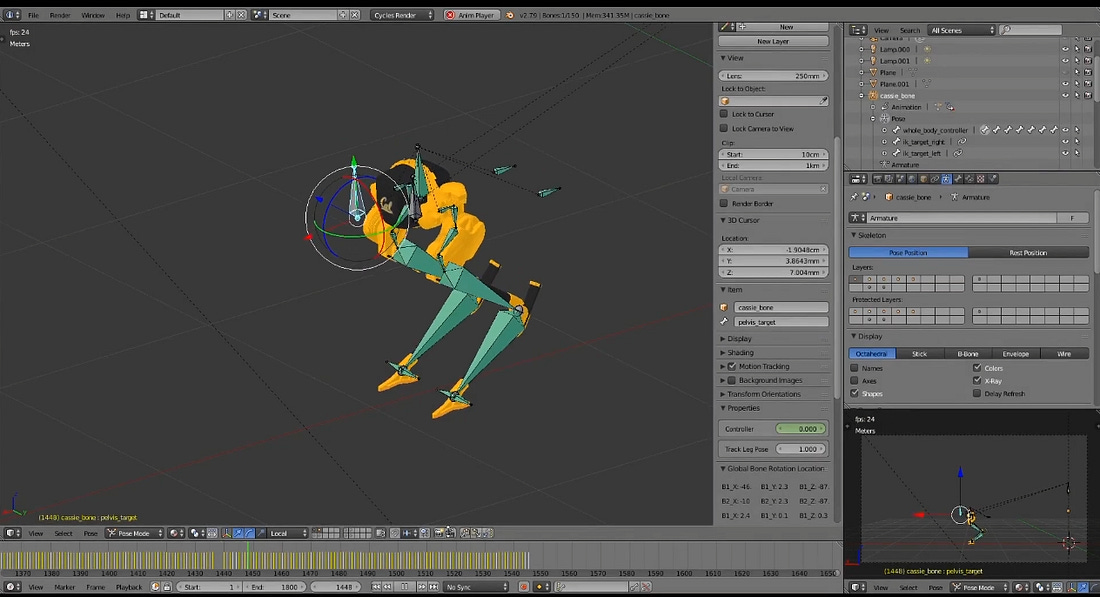Expand the Transform Orientations panel
The image size is (1100, 597).
pyautogui.click(x=724, y=394)
